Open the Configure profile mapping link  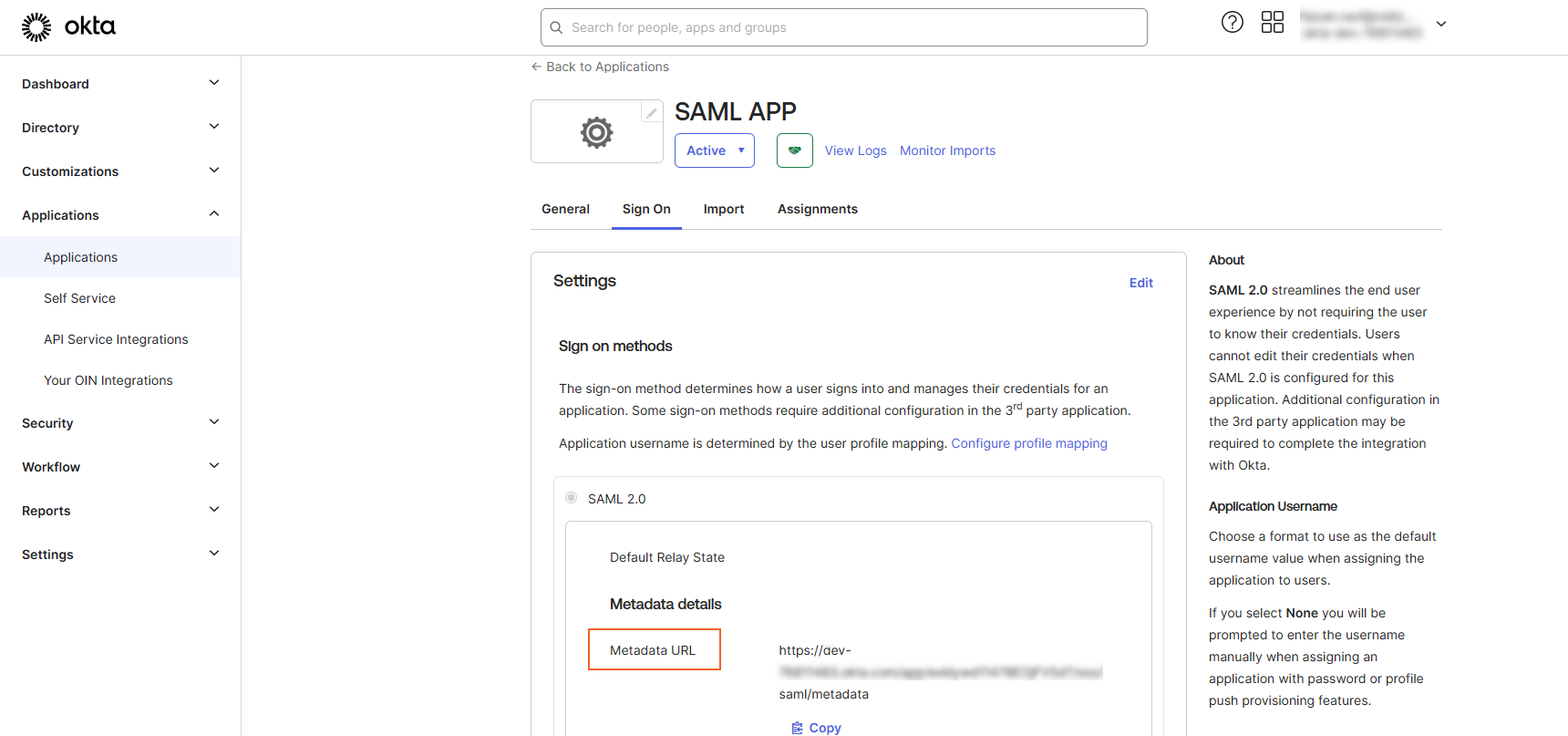tap(1028, 443)
